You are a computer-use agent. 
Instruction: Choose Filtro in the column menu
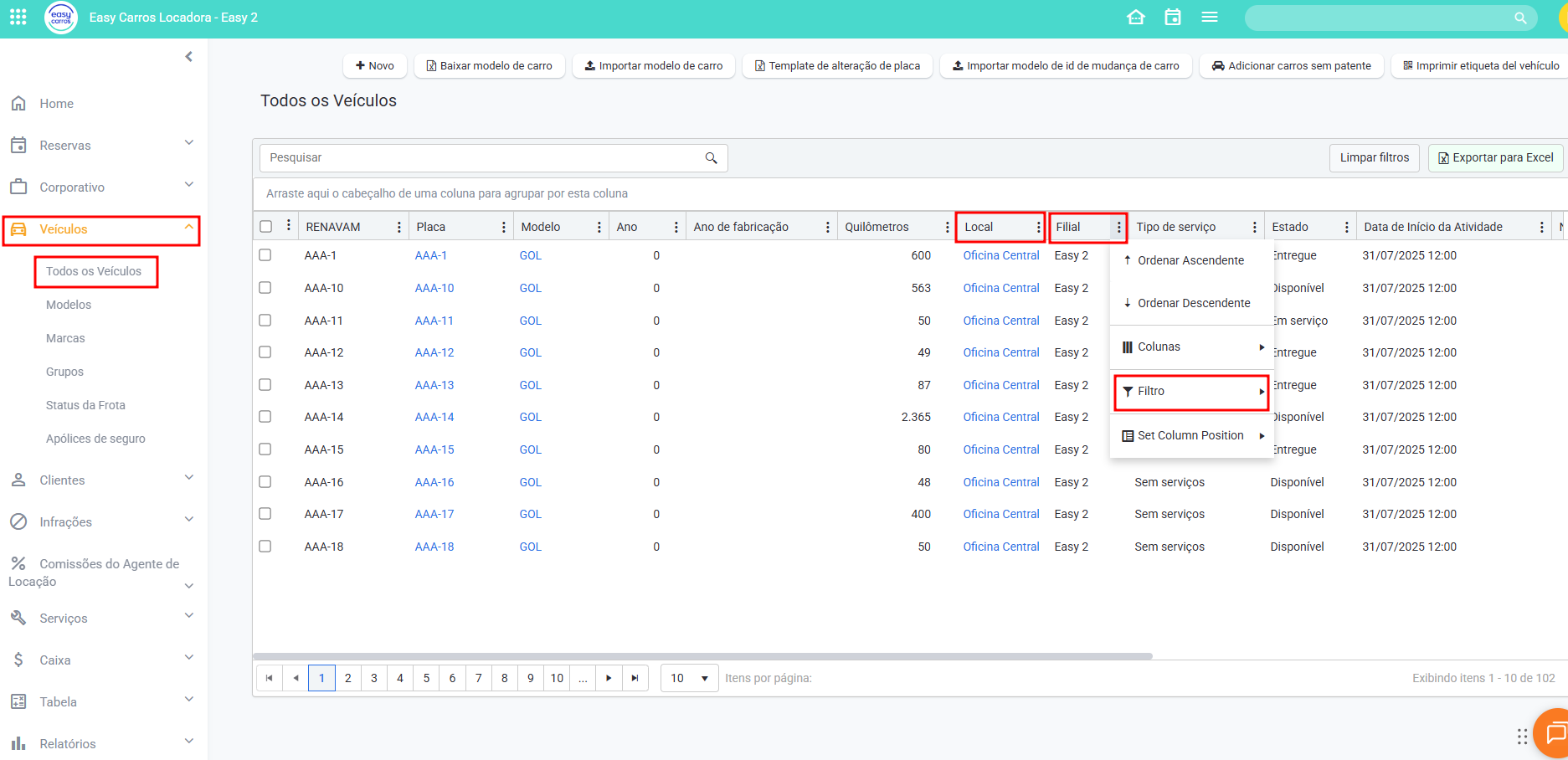click(1190, 392)
